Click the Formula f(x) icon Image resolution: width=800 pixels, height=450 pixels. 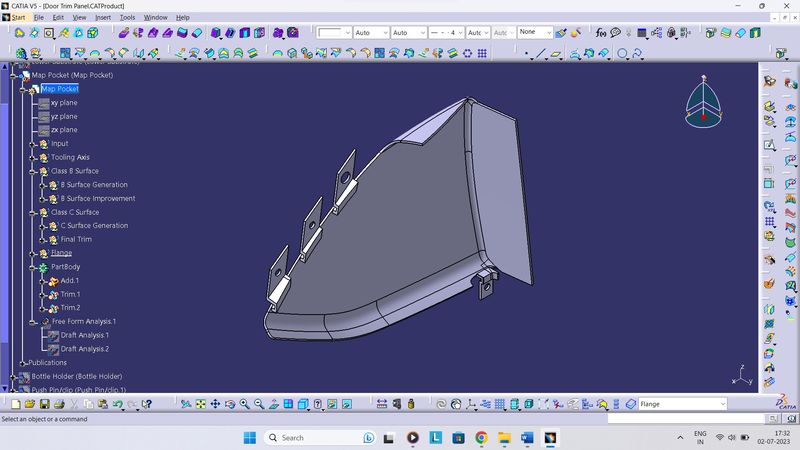(601, 33)
